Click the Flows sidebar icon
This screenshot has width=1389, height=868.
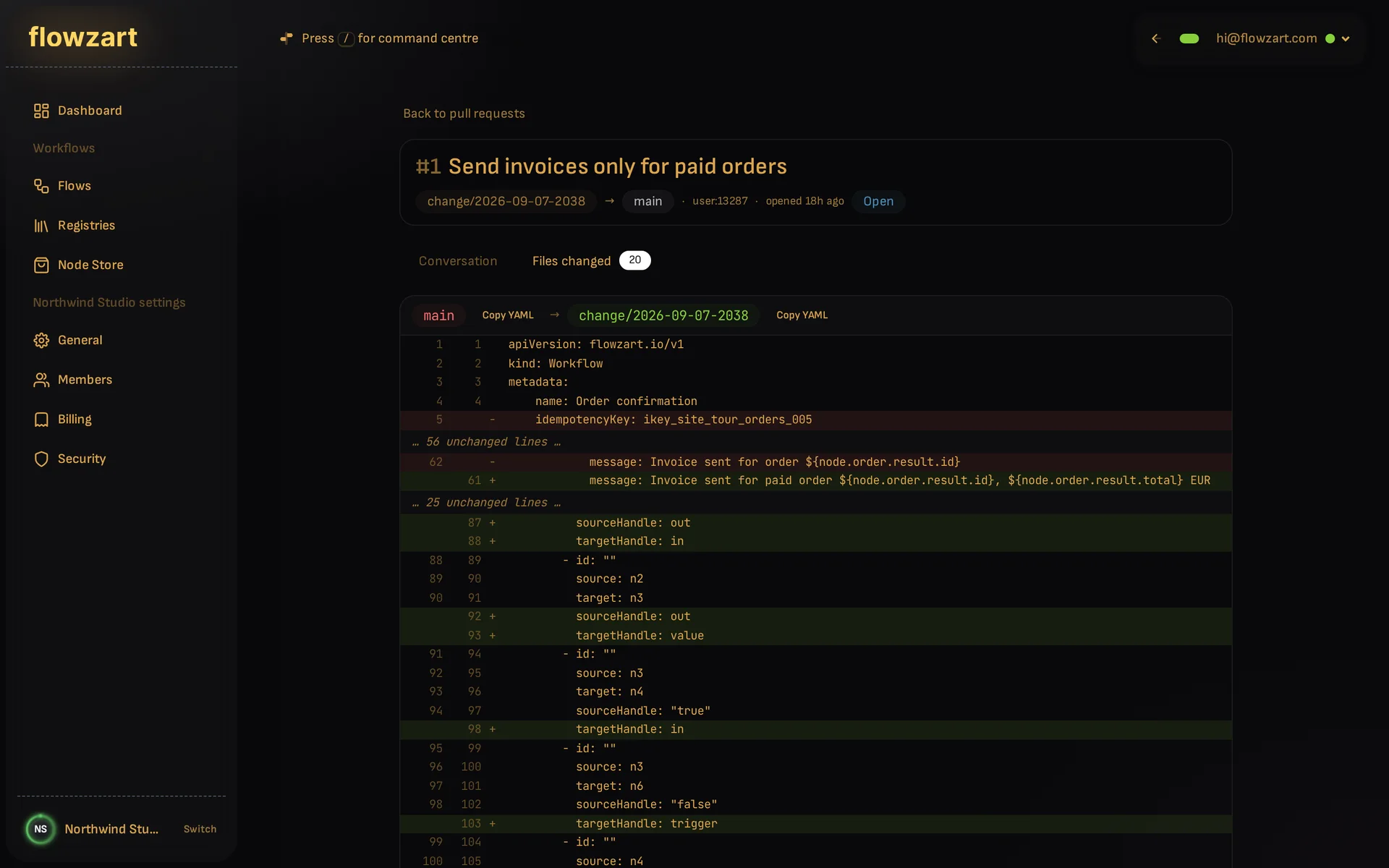coord(41,186)
